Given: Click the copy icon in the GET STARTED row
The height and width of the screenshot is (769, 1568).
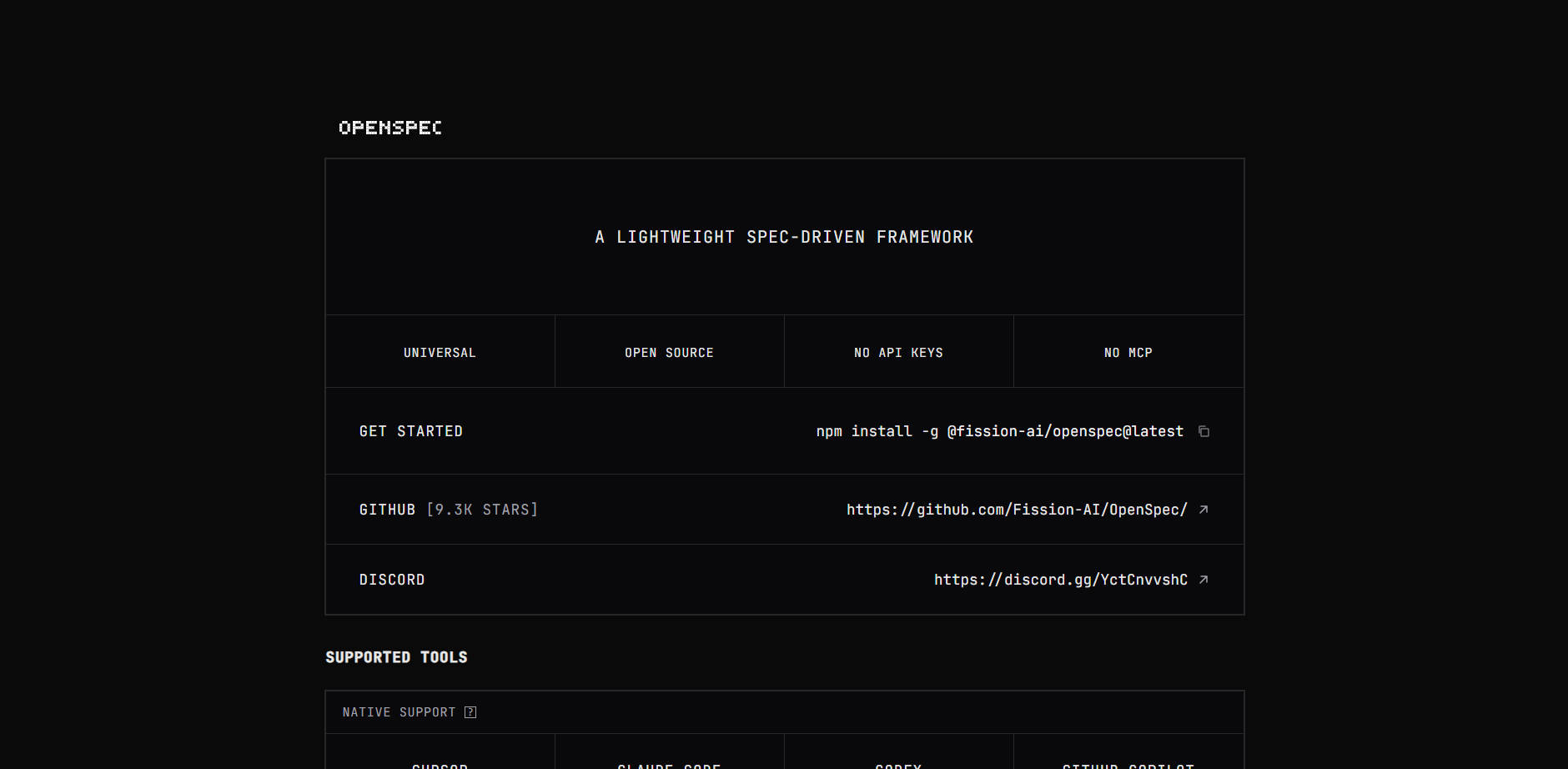Looking at the screenshot, I should (1204, 431).
